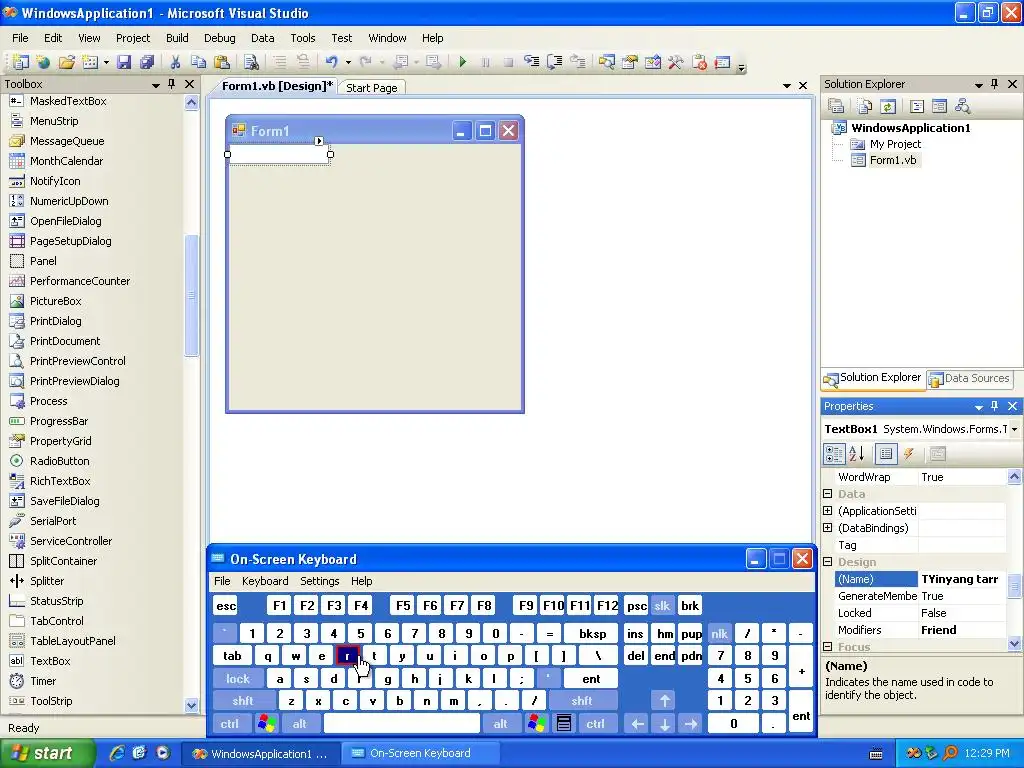Click the spacebar on On-Screen Keyboard
The width and height of the screenshot is (1024, 768).
pyautogui.click(x=402, y=724)
